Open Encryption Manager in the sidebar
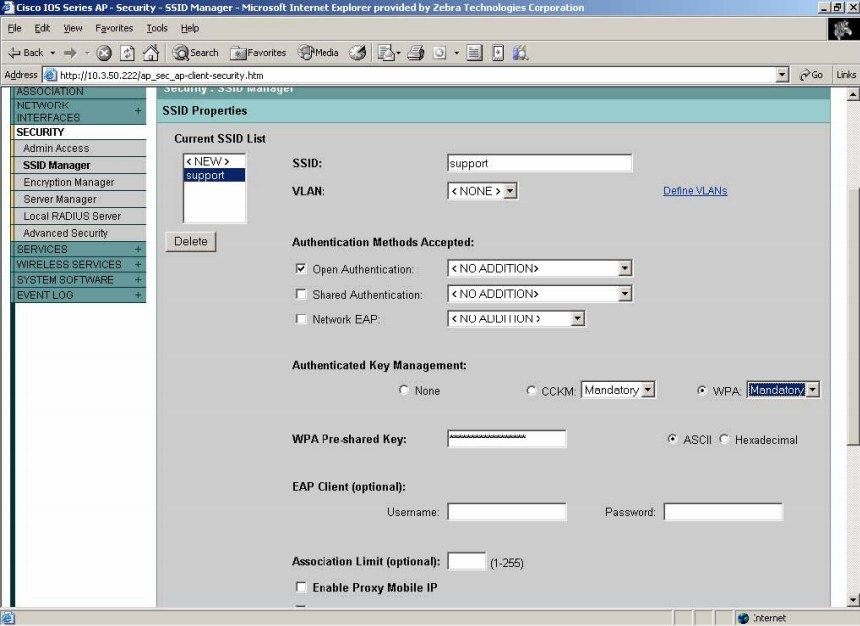The image size is (860, 626). (x=69, y=182)
